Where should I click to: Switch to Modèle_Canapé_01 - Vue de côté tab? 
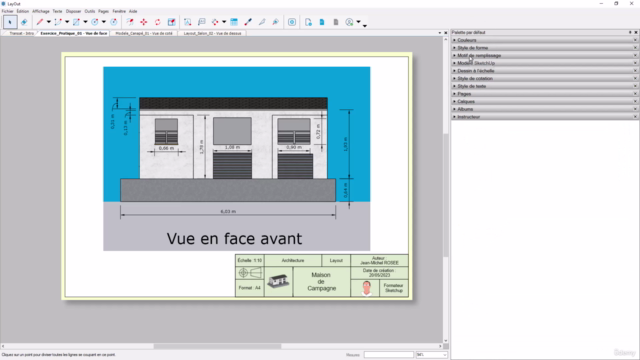[144, 33]
